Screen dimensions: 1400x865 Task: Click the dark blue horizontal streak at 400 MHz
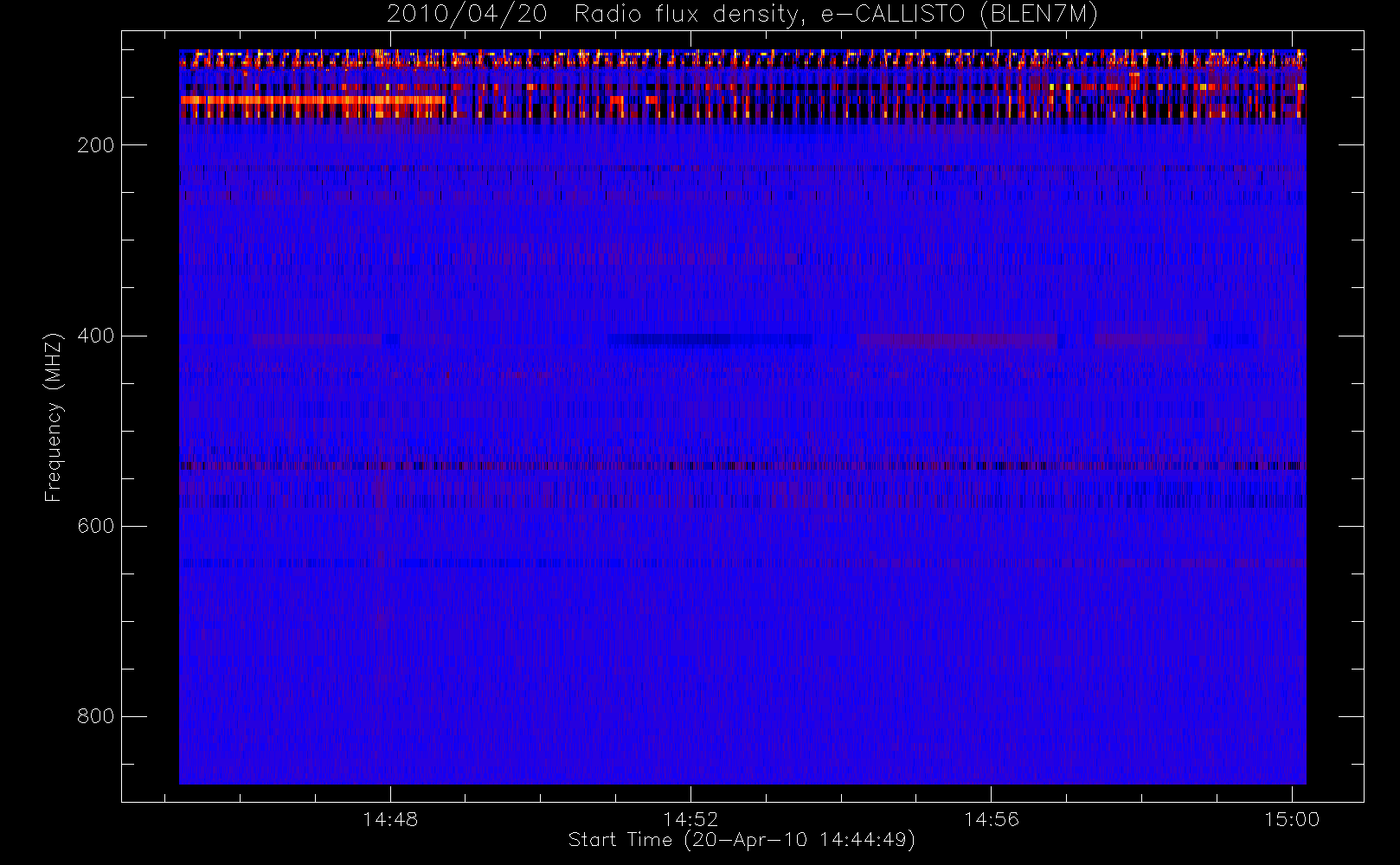pos(710,339)
